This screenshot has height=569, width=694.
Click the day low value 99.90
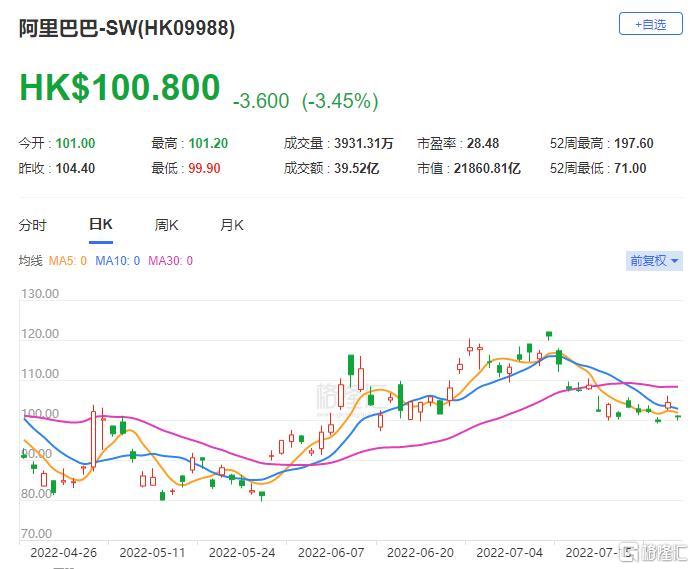coord(204,168)
